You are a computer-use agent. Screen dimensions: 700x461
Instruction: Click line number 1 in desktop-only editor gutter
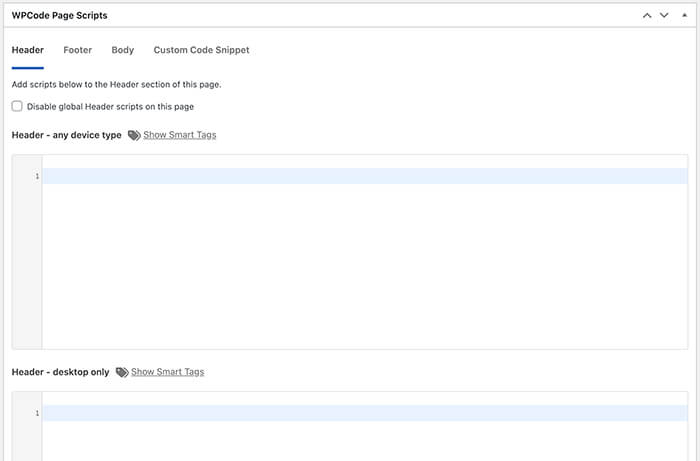point(37,413)
